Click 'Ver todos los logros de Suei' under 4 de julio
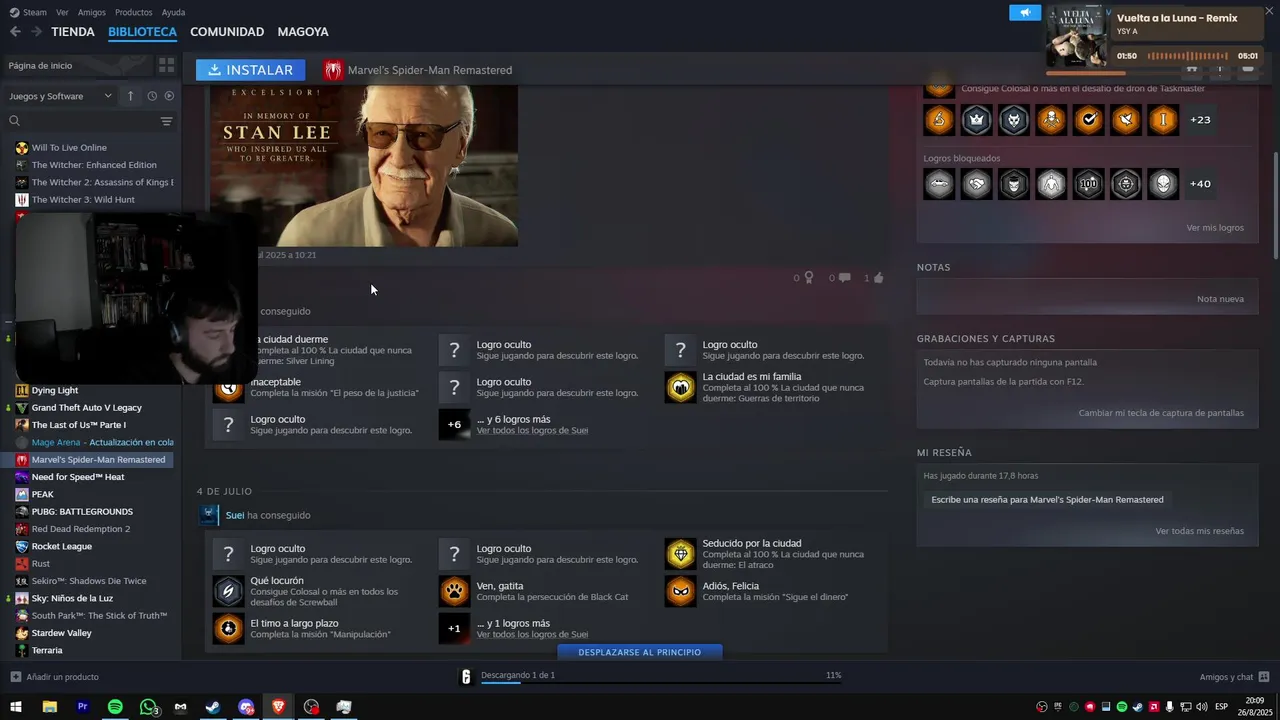Image resolution: width=1280 pixels, height=720 pixels. (532, 635)
